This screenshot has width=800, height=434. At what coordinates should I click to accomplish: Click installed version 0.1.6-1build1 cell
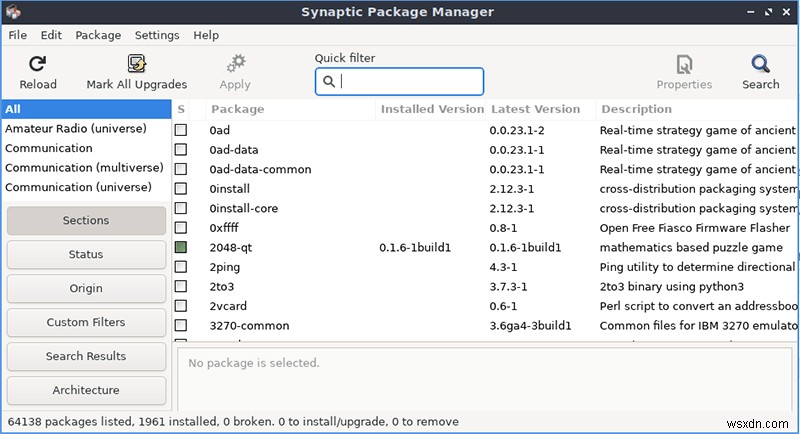coord(415,248)
